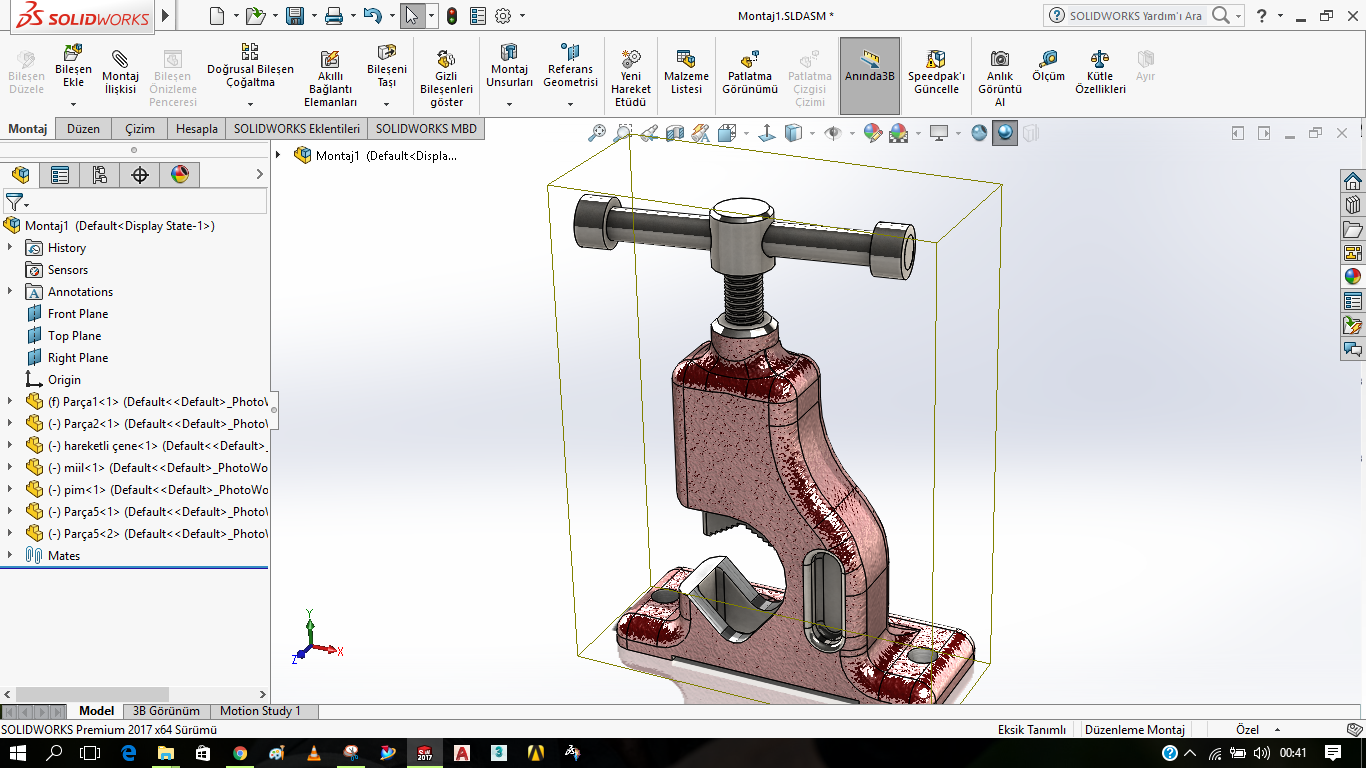Open the DimXpertManager panel tab
This screenshot has width=1366, height=768.
coord(140,175)
